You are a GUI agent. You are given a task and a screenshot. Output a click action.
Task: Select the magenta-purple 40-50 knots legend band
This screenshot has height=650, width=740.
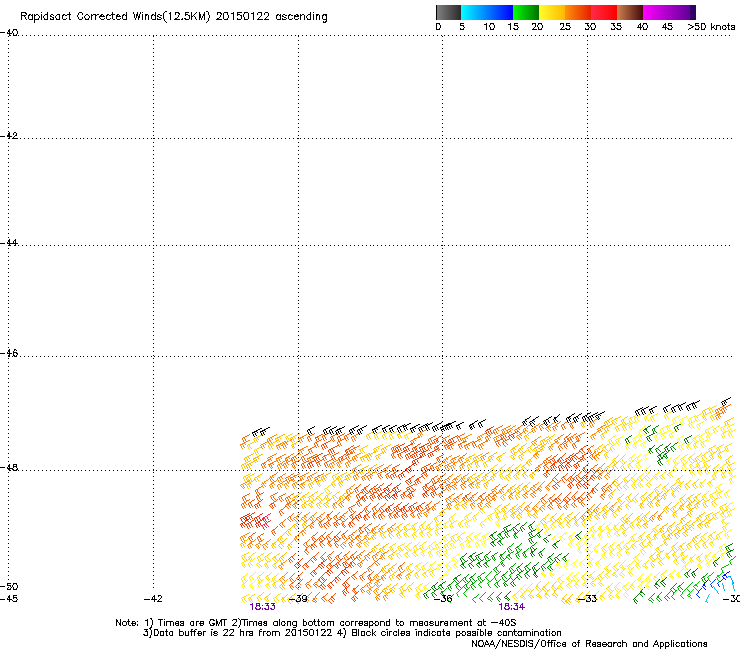(x=669, y=12)
